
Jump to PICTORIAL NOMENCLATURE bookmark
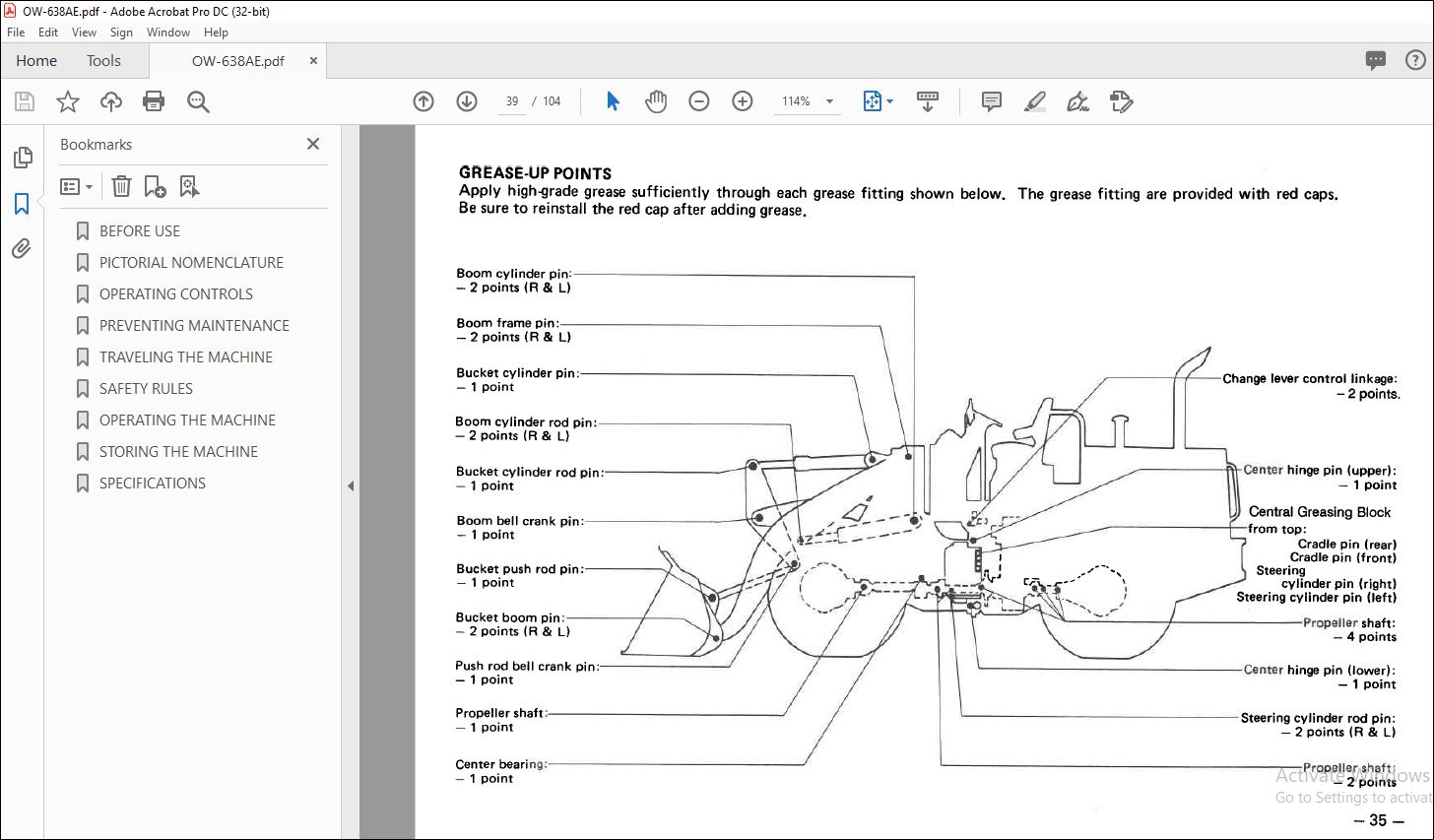[x=190, y=263]
